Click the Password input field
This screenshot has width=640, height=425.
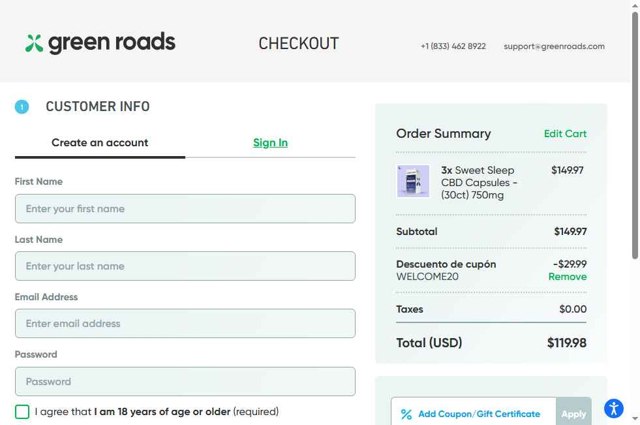[185, 381]
